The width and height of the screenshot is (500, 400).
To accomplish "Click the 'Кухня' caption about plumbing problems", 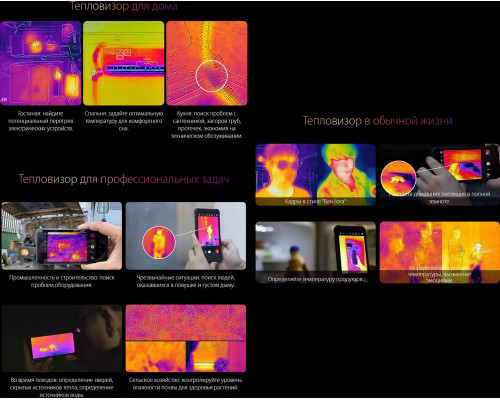I will [x=207, y=125].
